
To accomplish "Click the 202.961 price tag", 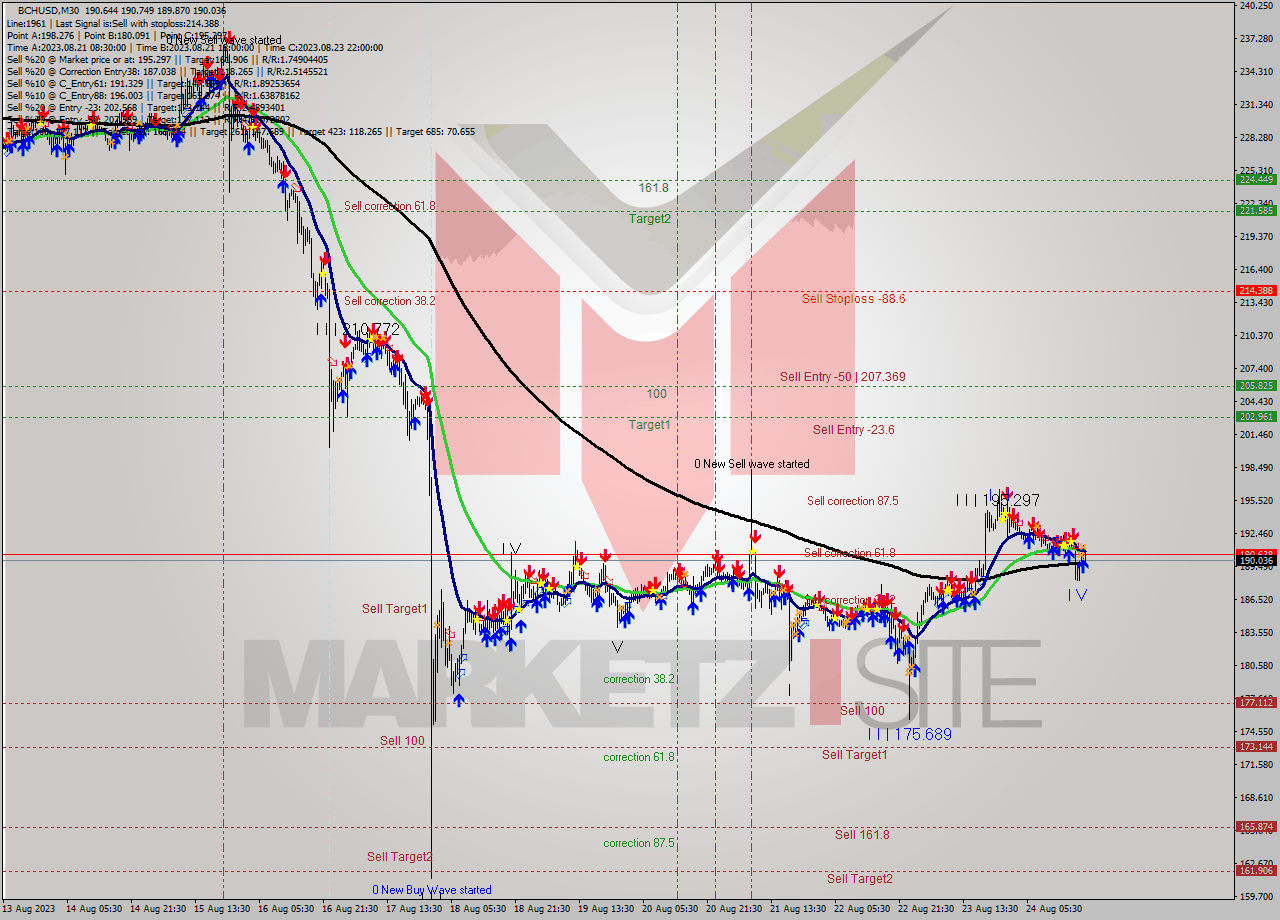I will click(1255, 416).
